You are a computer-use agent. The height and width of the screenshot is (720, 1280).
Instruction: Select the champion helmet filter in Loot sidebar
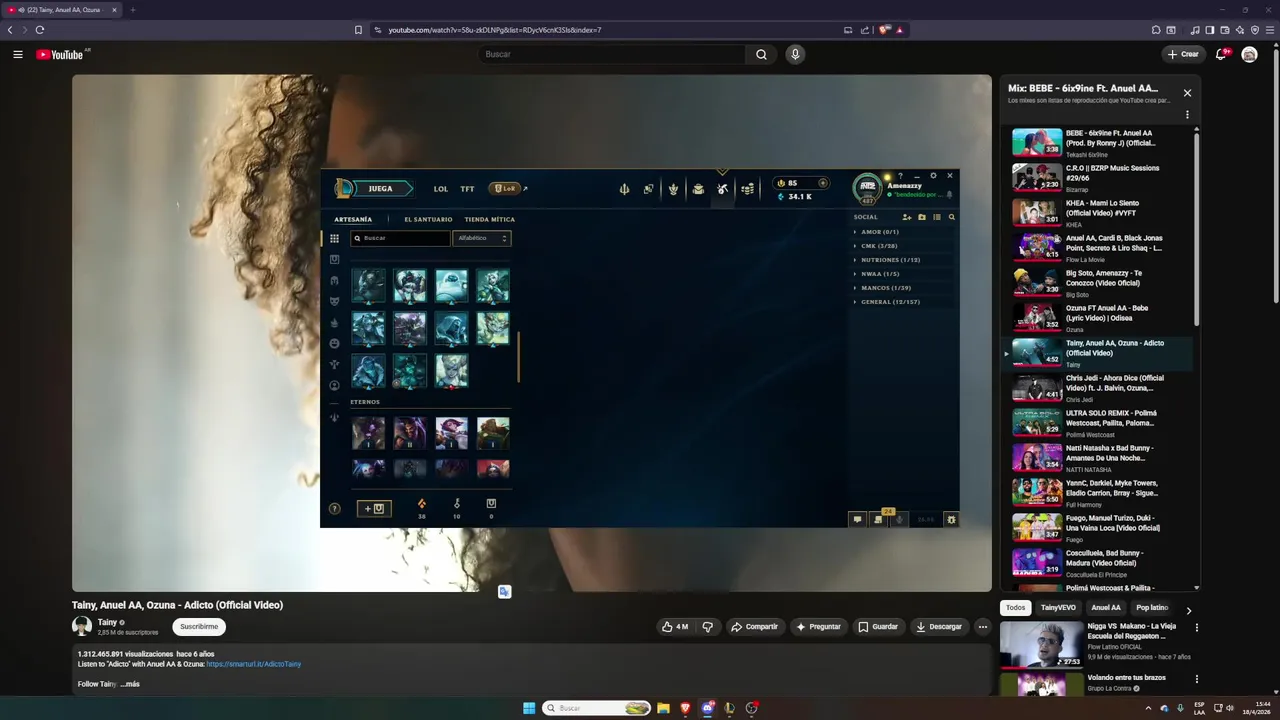334,281
